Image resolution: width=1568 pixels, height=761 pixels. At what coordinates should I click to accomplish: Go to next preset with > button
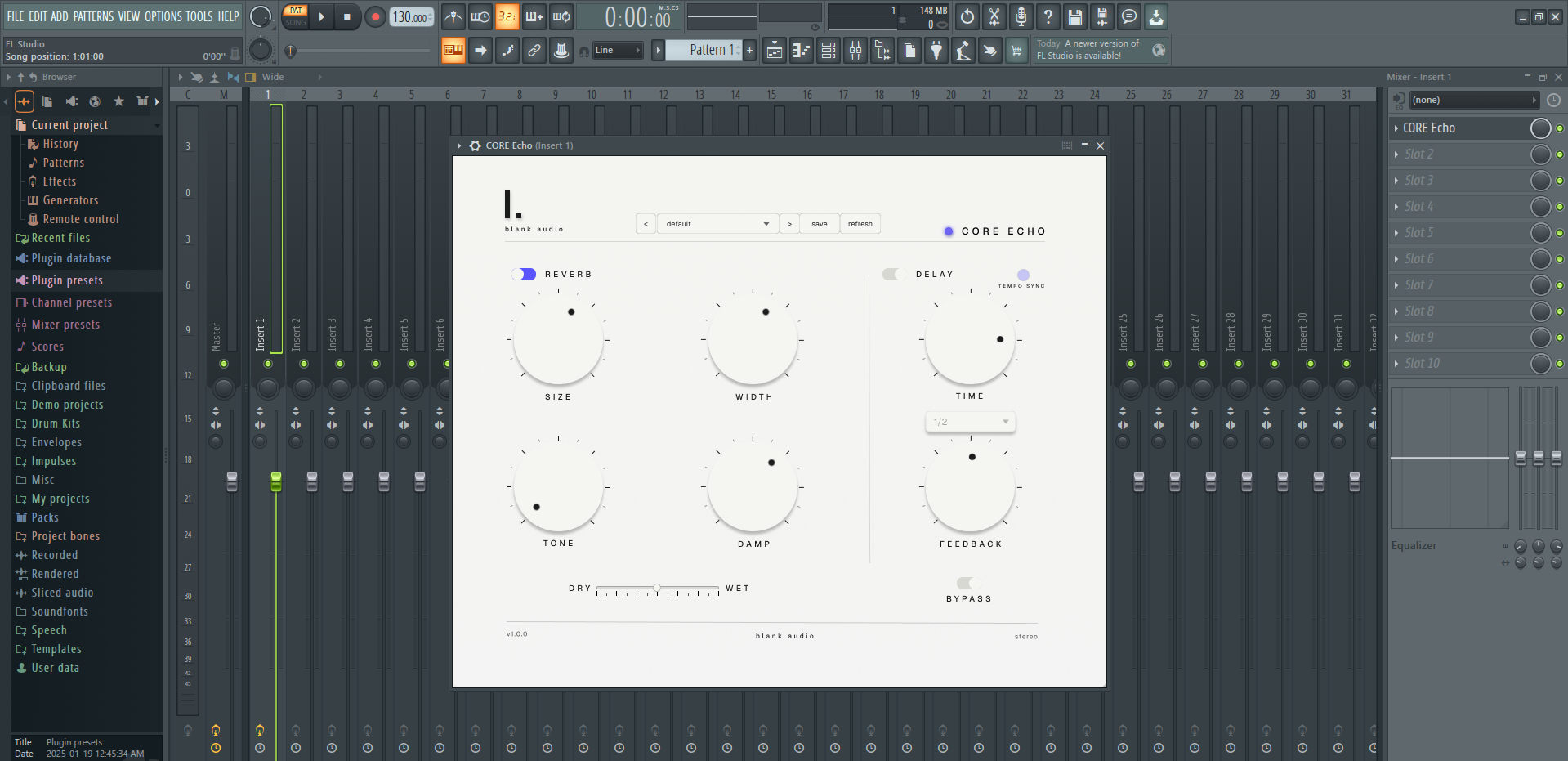tap(789, 224)
